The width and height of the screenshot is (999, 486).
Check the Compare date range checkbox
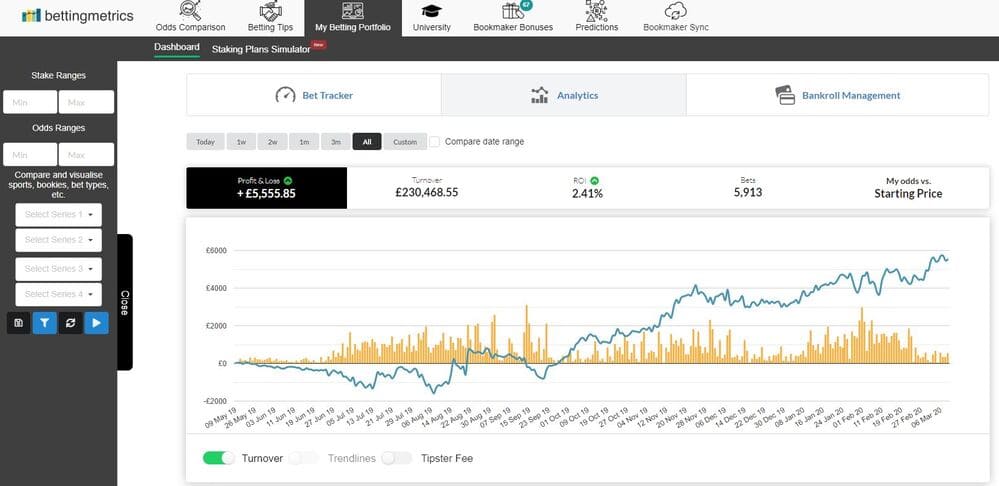[435, 141]
